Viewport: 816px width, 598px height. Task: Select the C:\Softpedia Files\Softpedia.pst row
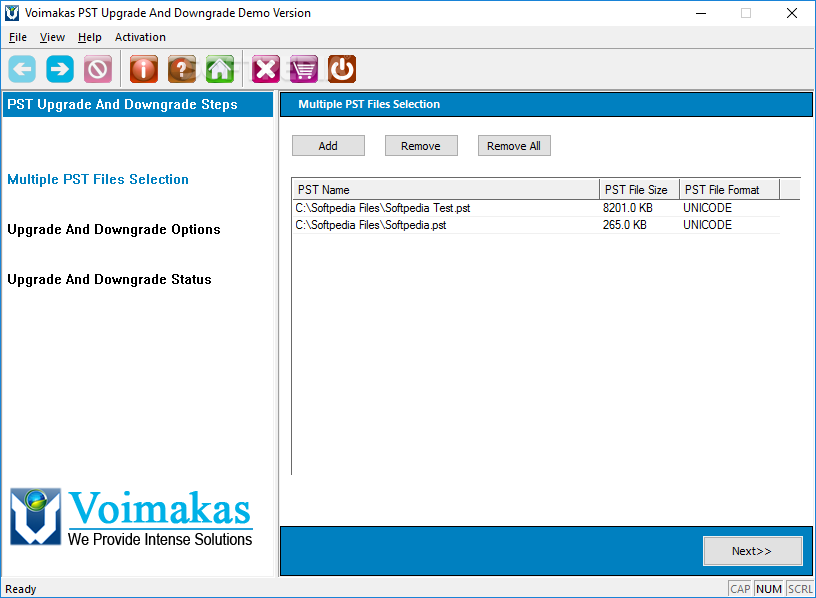click(x=536, y=225)
